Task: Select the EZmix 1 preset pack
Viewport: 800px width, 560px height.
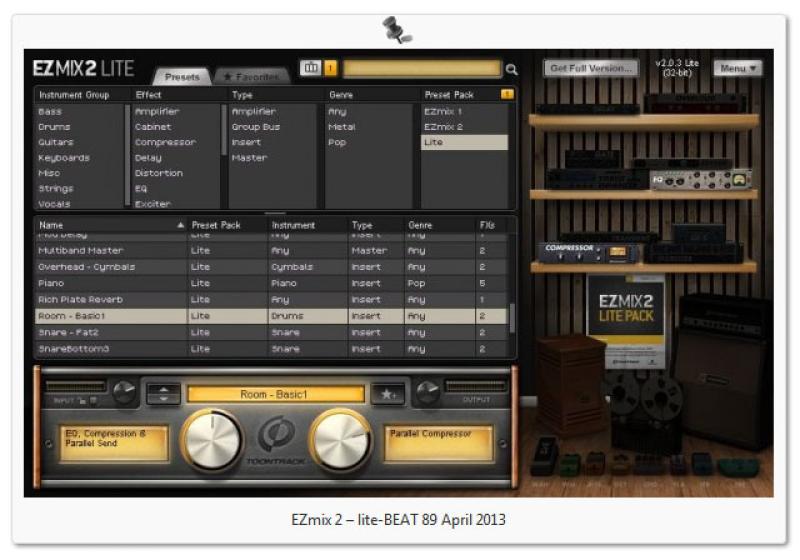Action: [443, 111]
